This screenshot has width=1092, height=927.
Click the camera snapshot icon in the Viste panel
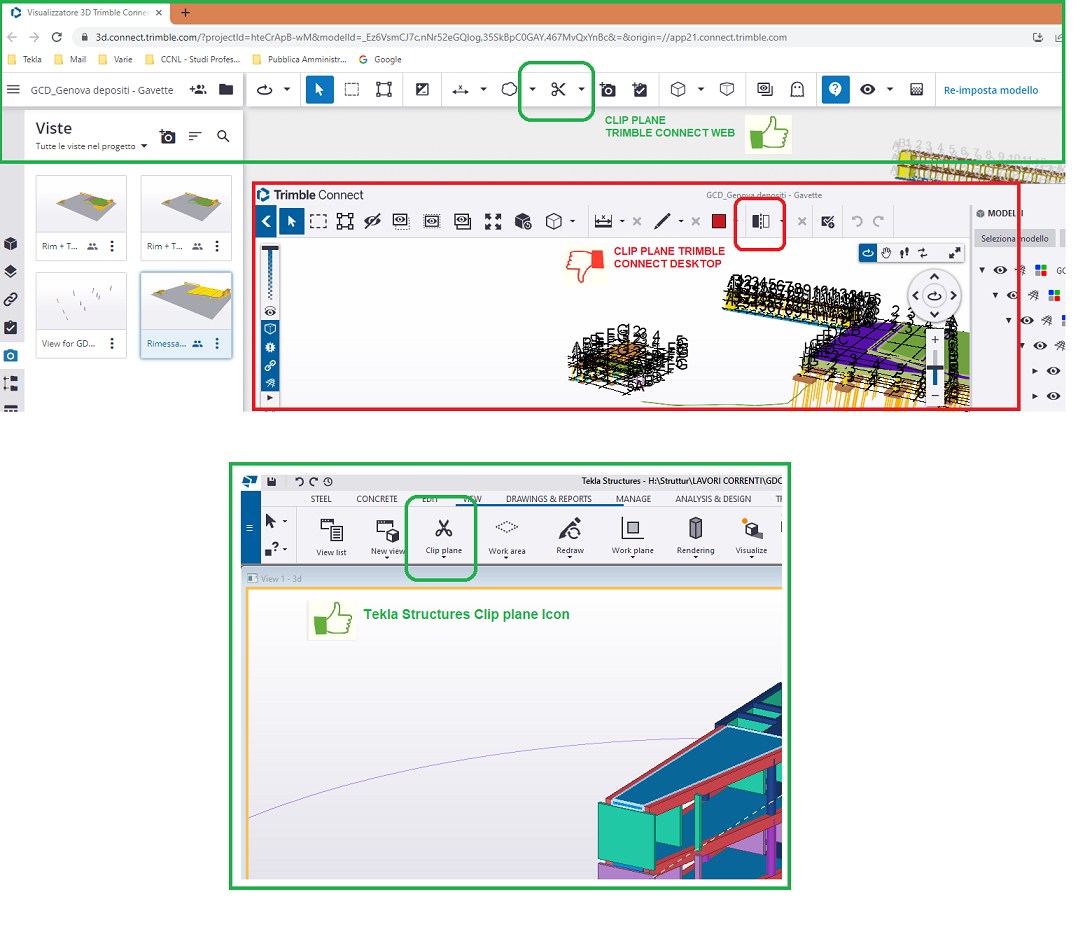167,136
